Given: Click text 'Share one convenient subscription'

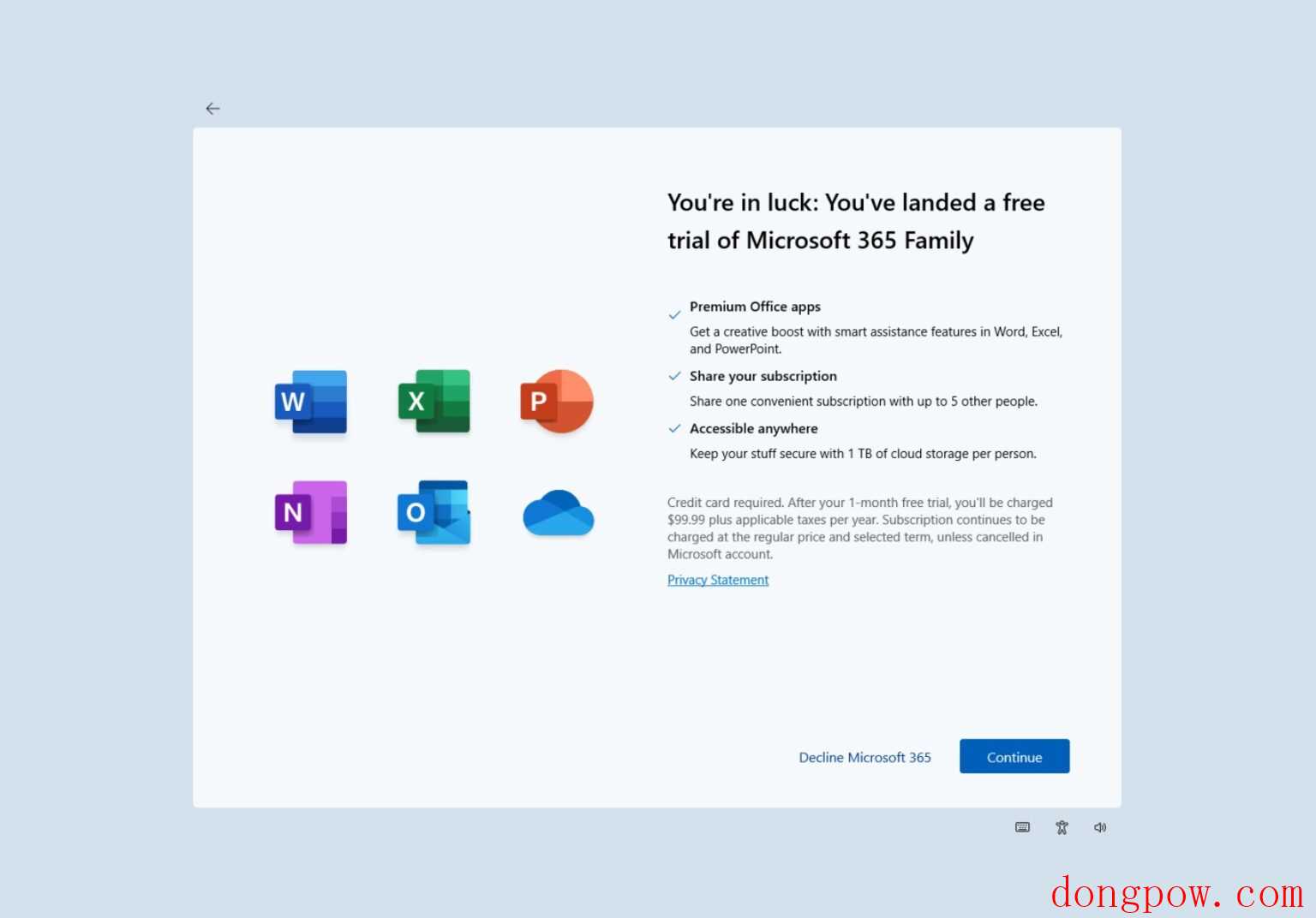Looking at the screenshot, I should pos(864,401).
